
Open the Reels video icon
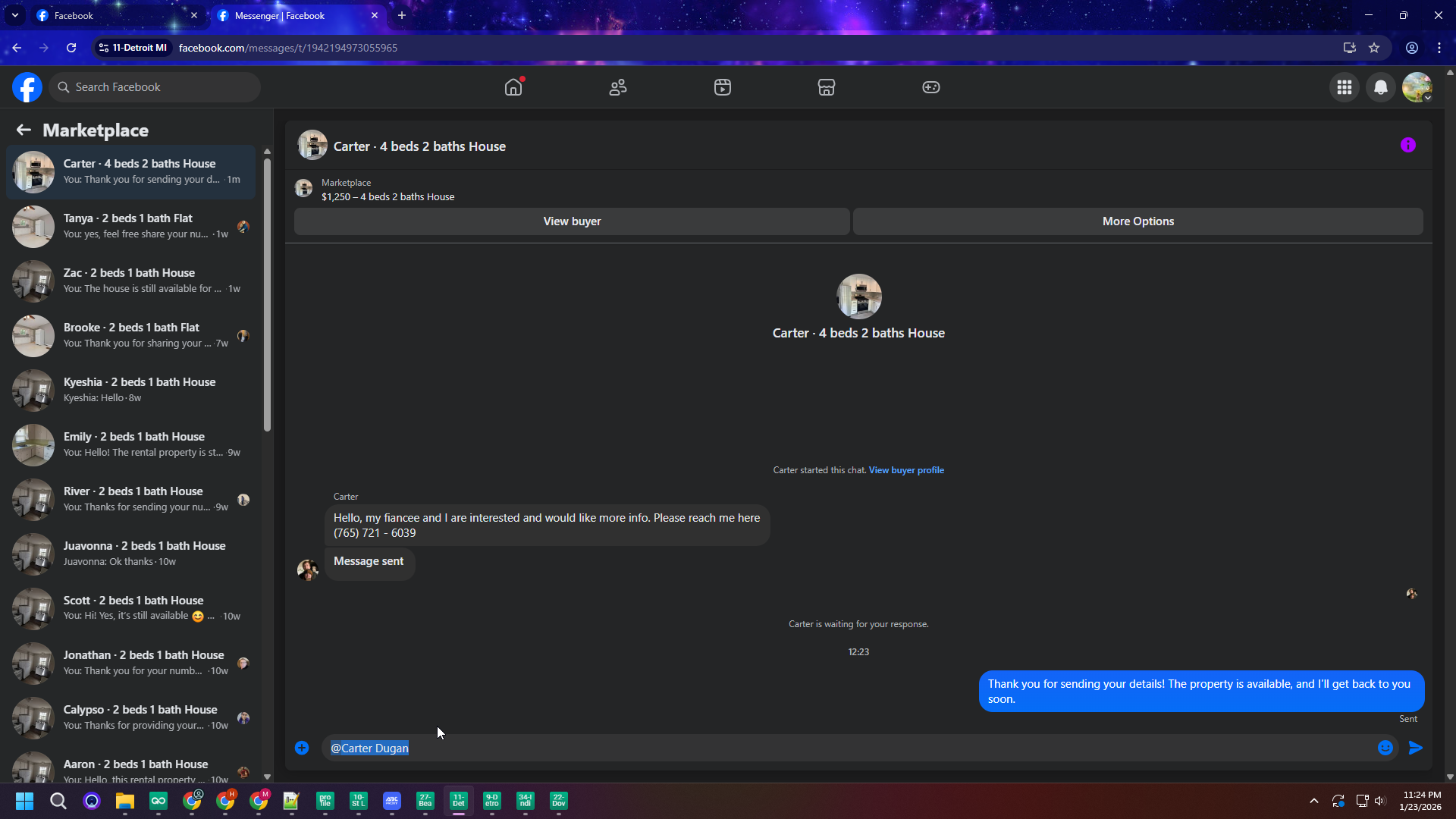coord(722,87)
